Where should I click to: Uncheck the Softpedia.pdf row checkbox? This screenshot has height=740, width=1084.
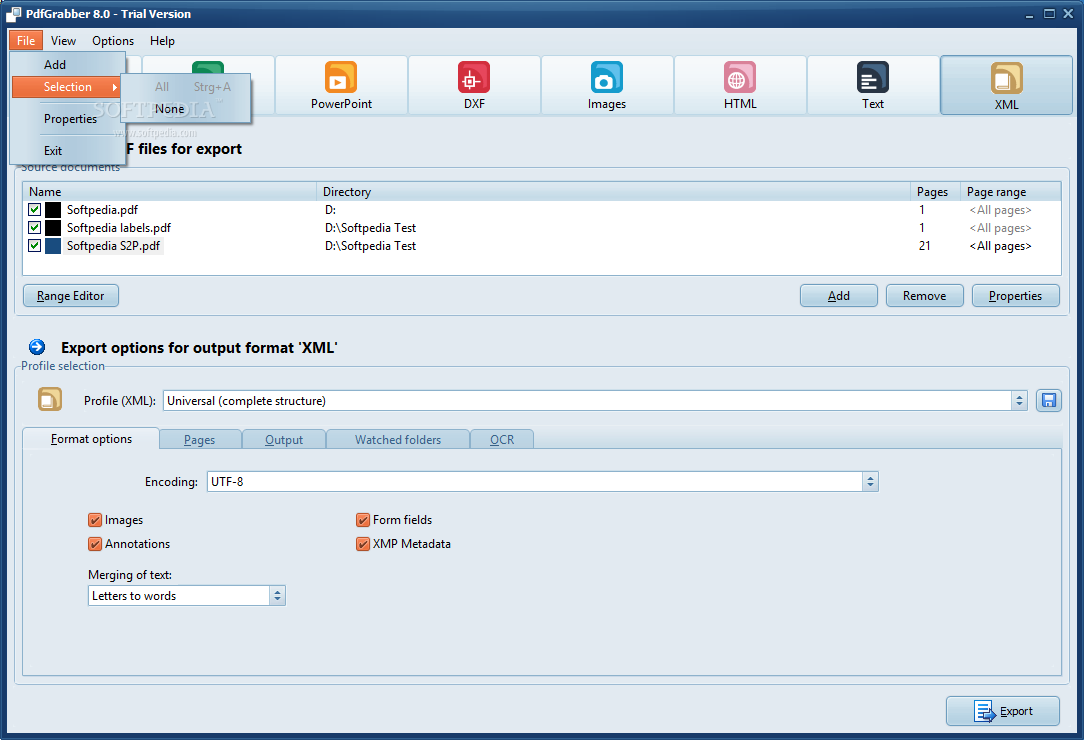click(x=35, y=210)
